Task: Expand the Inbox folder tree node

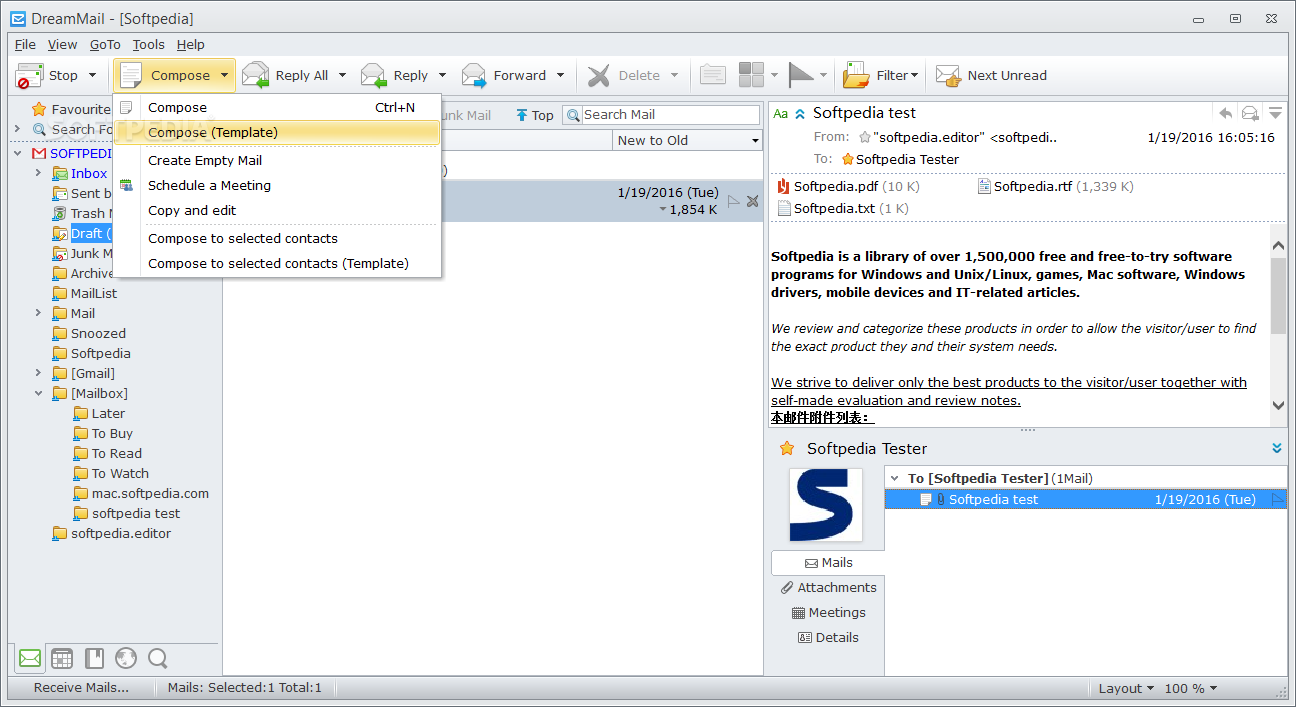Action: pos(39,173)
